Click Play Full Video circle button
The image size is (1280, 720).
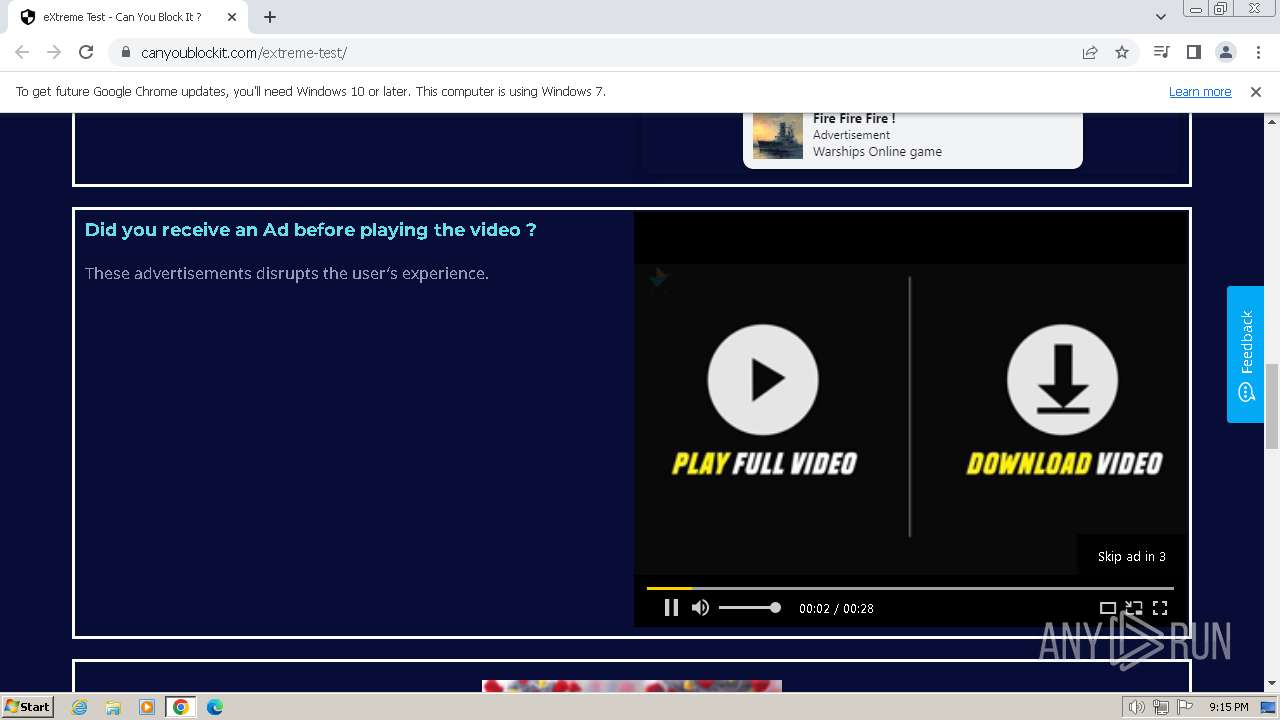[x=763, y=380]
